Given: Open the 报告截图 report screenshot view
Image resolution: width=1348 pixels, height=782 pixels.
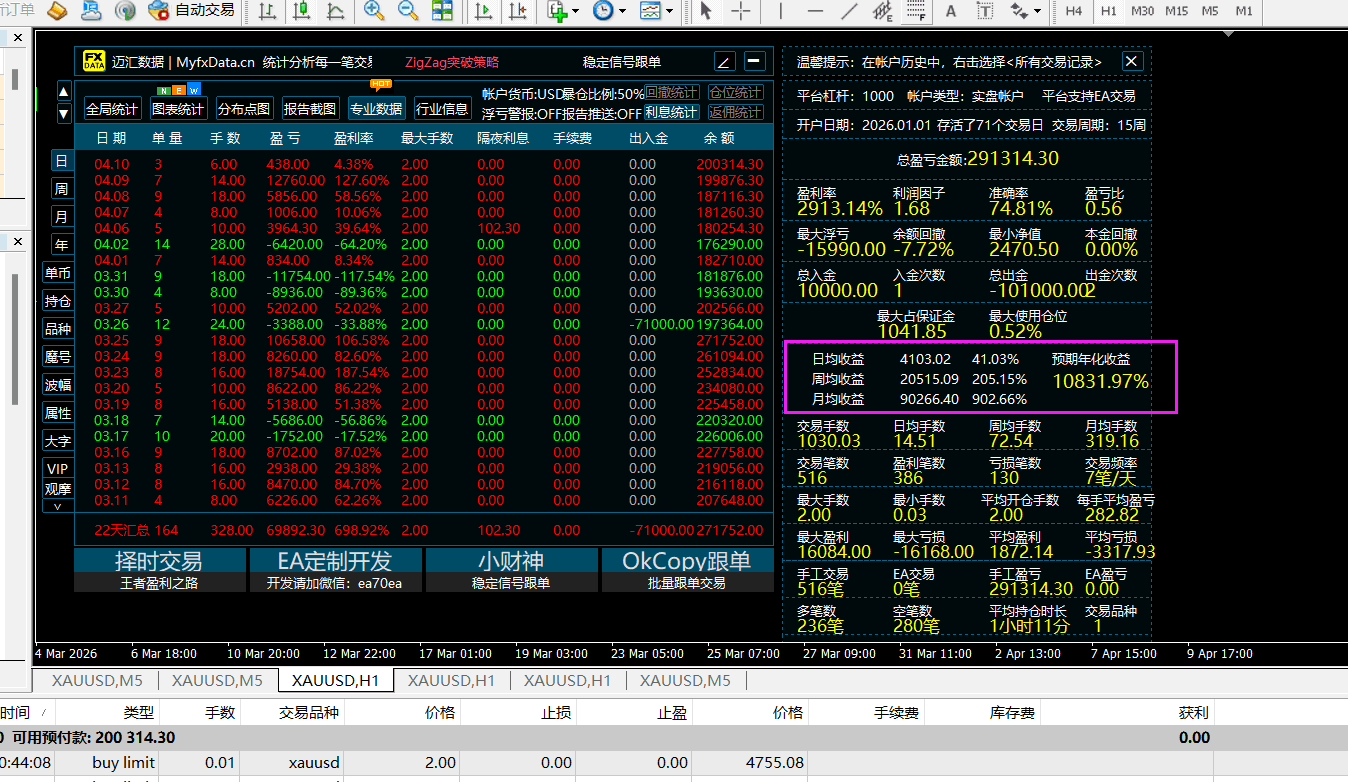Looking at the screenshot, I should tap(310, 109).
